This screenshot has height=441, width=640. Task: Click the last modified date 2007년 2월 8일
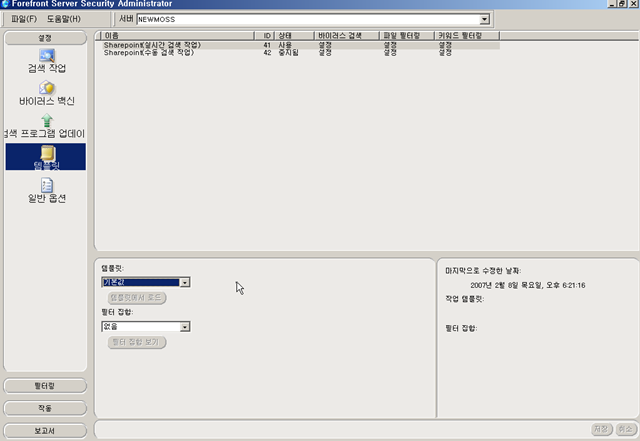tap(528, 285)
